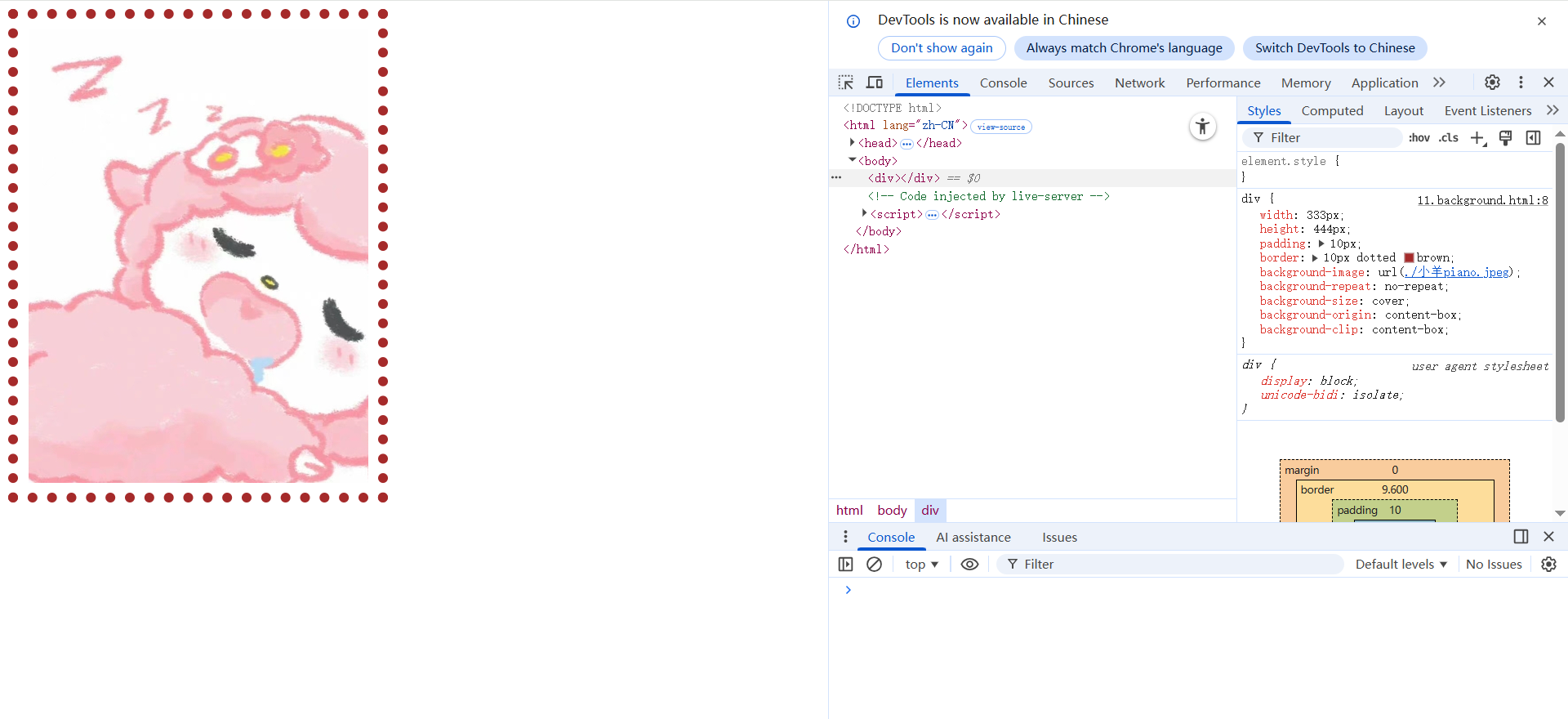The height and width of the screenshot is (719, 1568).
Task: Open the AI assistance drawer tab
Action: coord(973,537)
